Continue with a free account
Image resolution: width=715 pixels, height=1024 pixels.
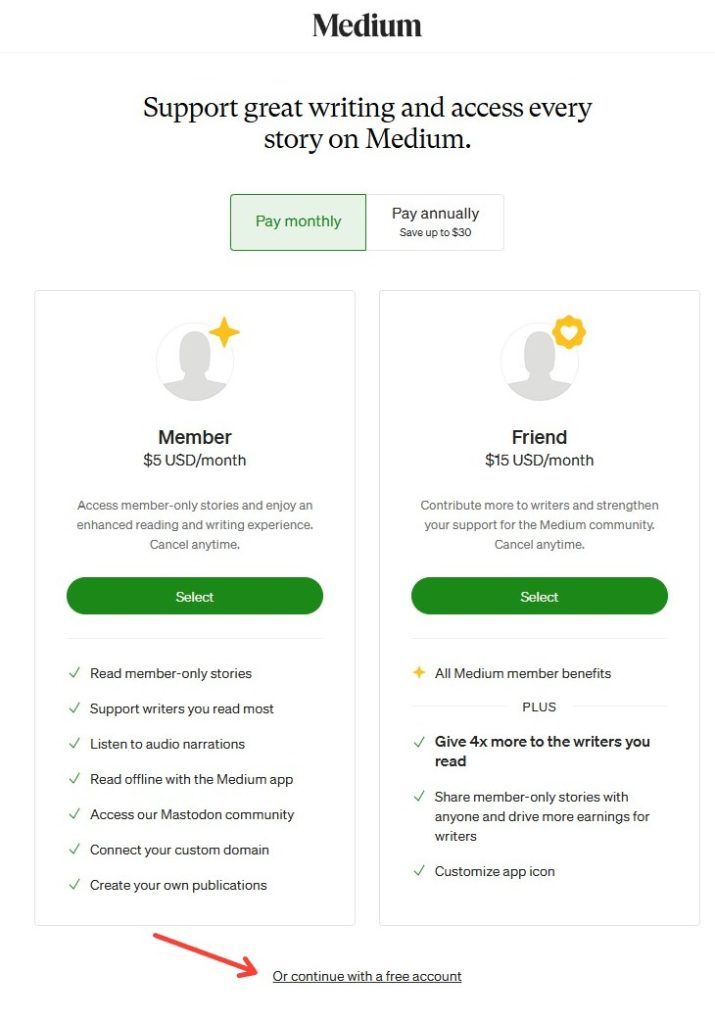pyautogui.click(x=366, y=976)
